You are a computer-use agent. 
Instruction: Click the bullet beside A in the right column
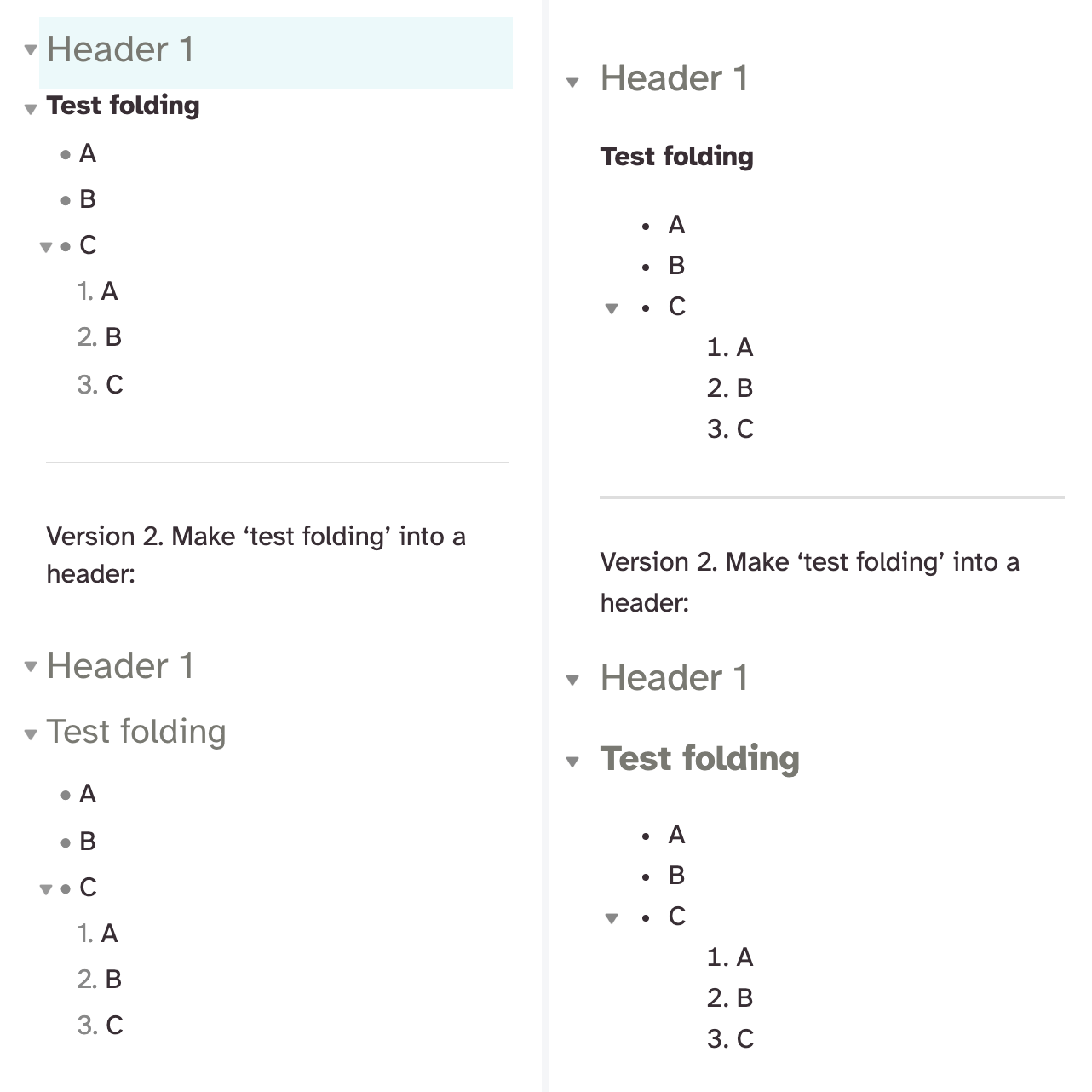click(x=645, y=226)
